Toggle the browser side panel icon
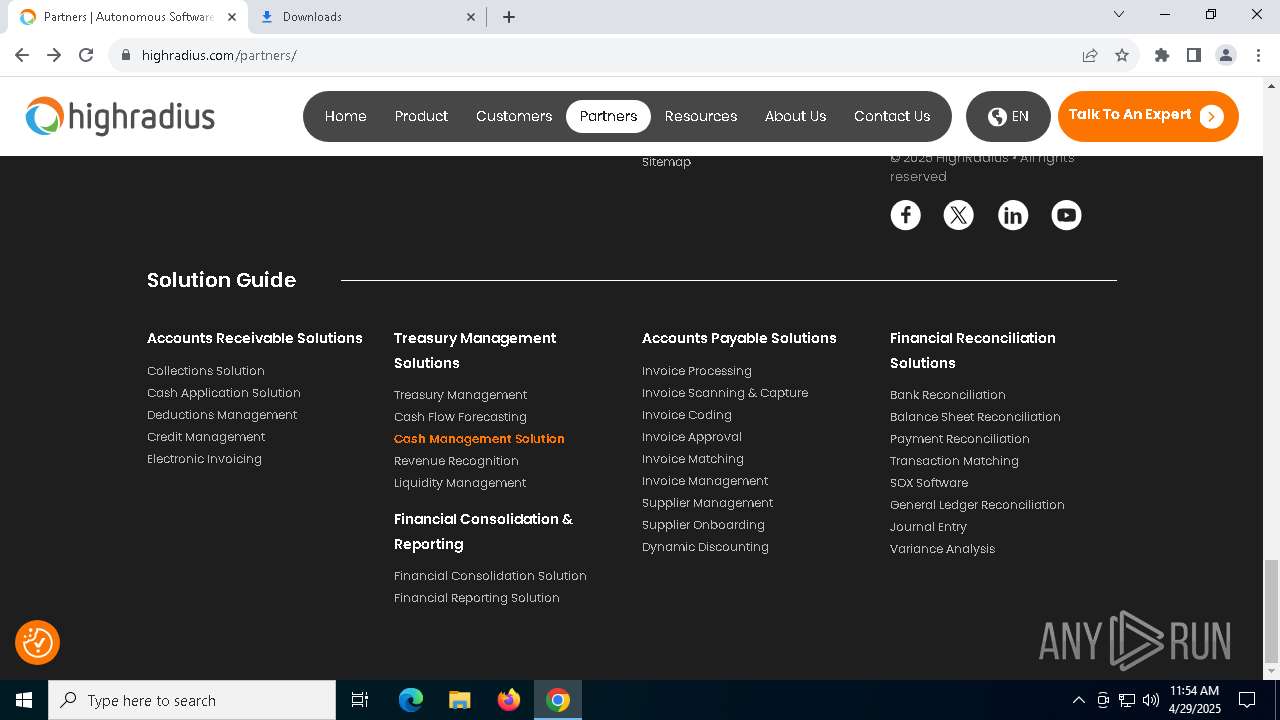This screenshot has width=1280, height=720. coord(1193,55)
